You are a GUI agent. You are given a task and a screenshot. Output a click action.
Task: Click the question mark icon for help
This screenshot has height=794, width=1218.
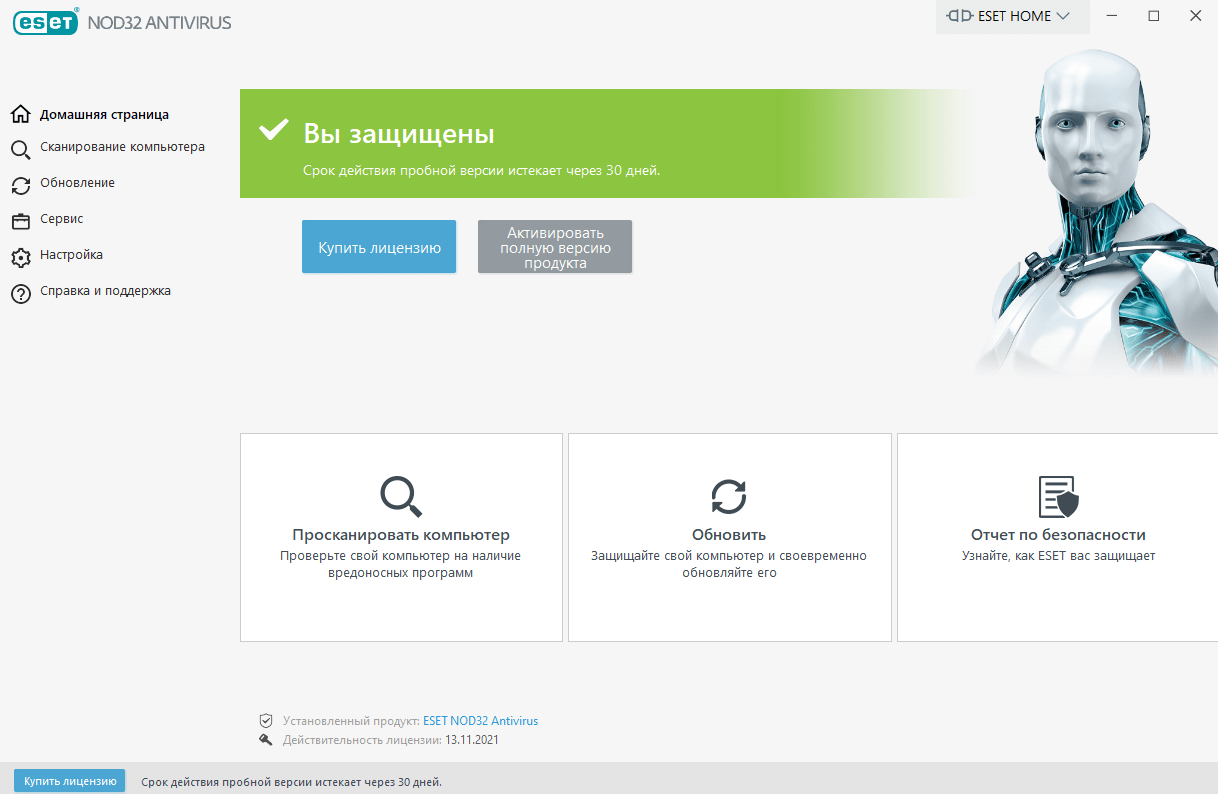[20, 294]
